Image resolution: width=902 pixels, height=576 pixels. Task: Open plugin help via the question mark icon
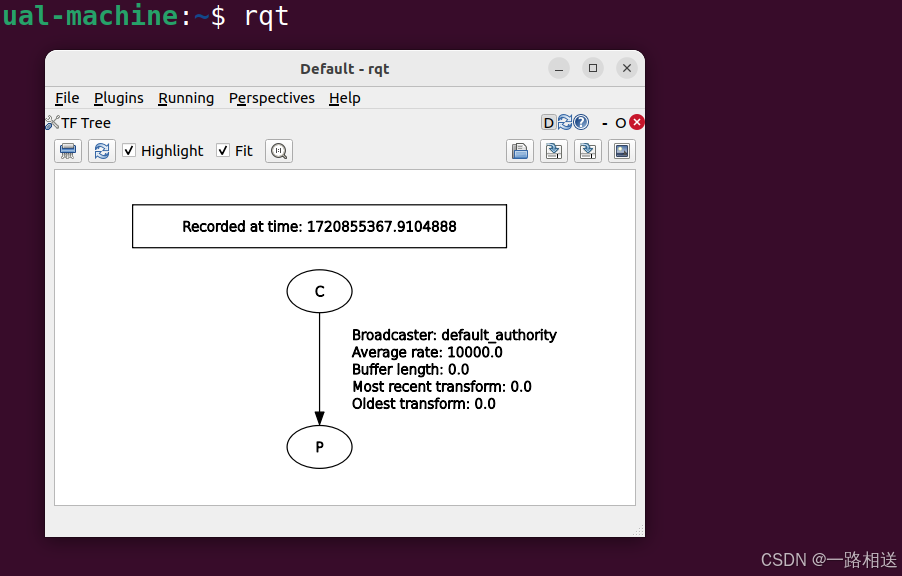[581, 122]
